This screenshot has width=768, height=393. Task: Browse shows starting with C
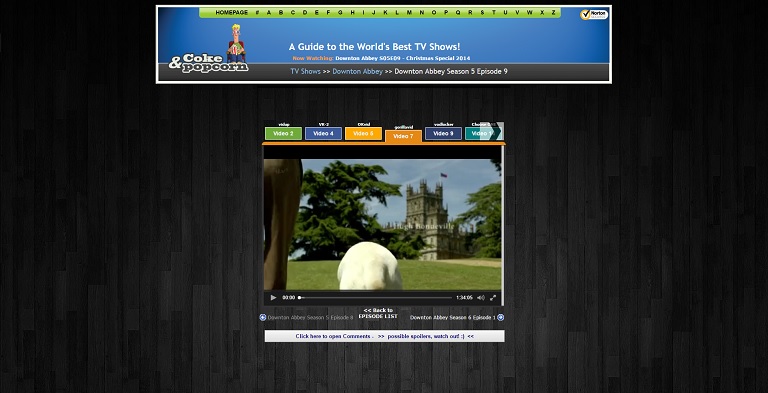(293, 13)
